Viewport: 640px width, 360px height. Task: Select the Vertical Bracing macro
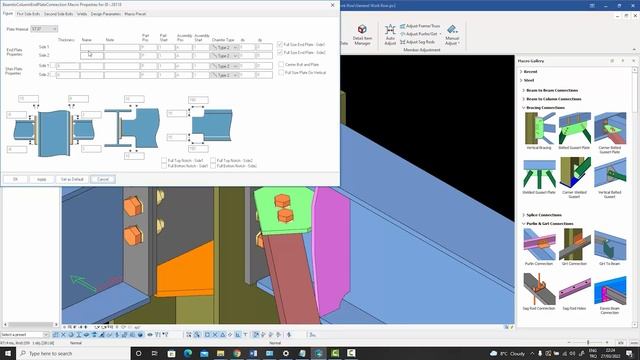[x=539, y=131]
